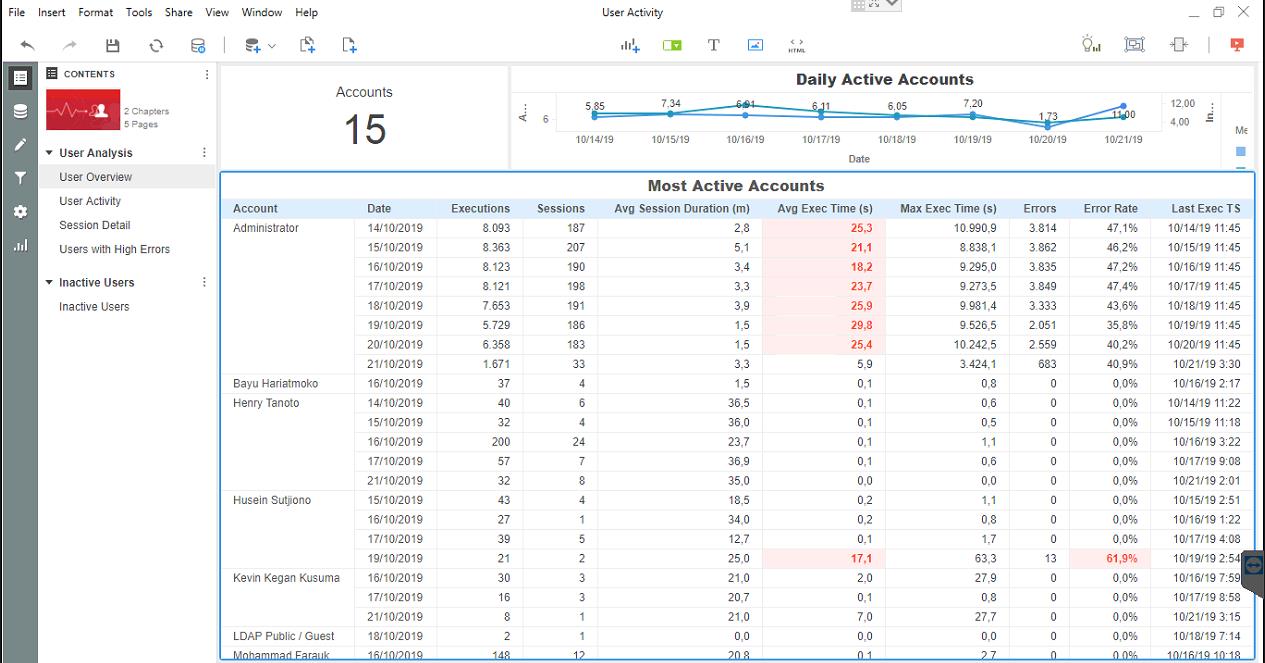Open the Contents panel options menu
Viewport: 1265px width, 663px height.
[x=207, y=74]
